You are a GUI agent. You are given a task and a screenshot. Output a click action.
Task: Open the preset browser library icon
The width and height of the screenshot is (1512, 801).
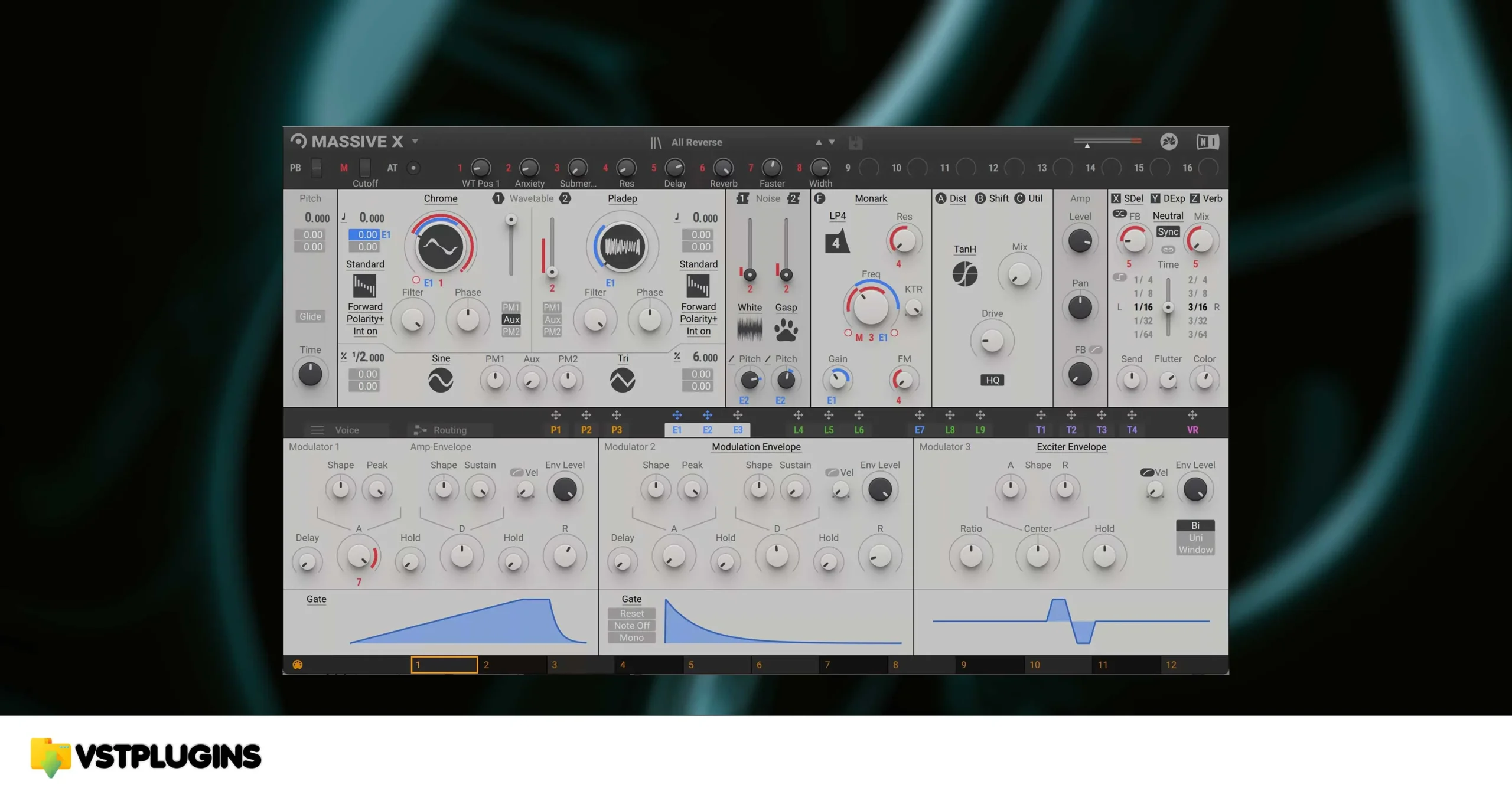[656, 142]
